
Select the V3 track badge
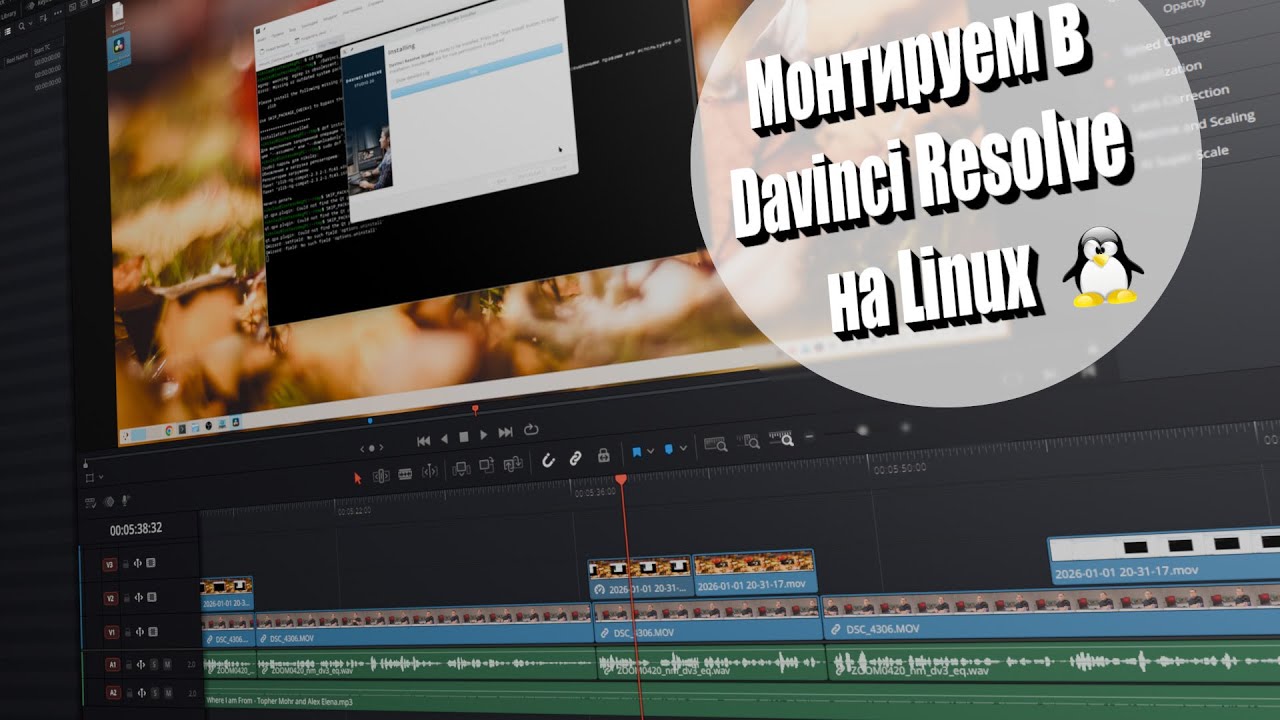[110, 565]
